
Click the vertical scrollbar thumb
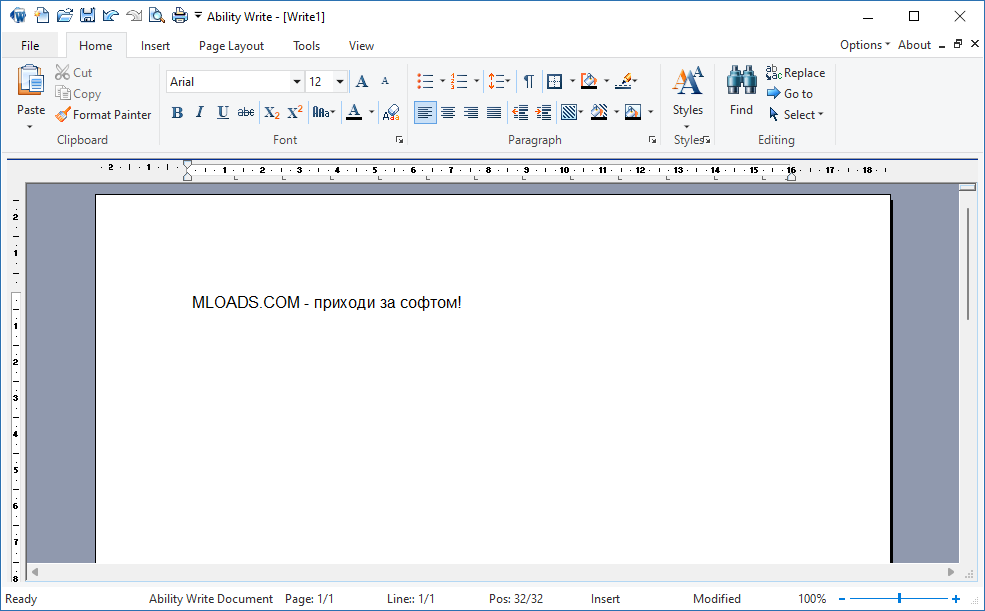(x=967, y=264)
